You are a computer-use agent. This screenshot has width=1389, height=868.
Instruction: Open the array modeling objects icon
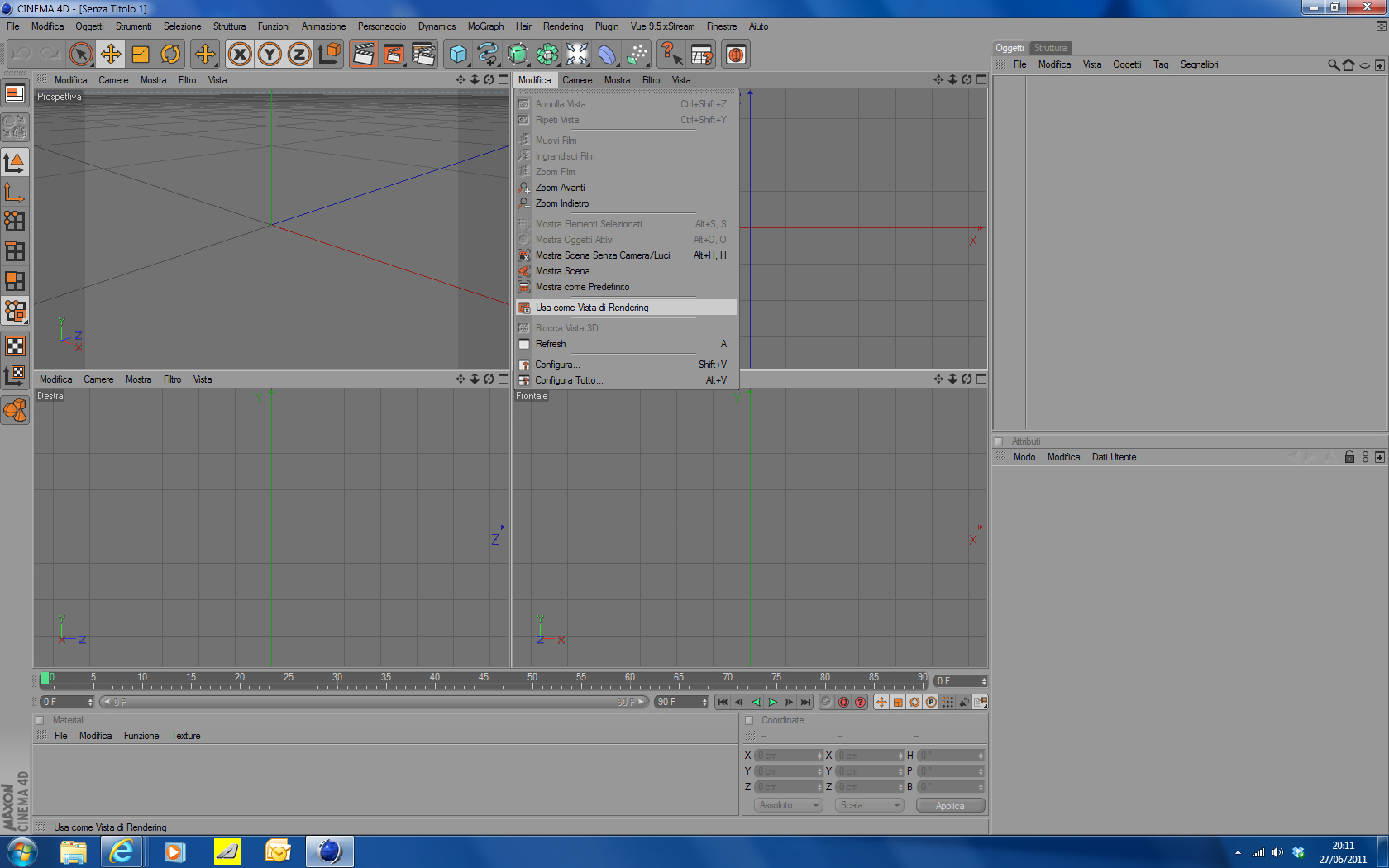[x=547, y=55]
